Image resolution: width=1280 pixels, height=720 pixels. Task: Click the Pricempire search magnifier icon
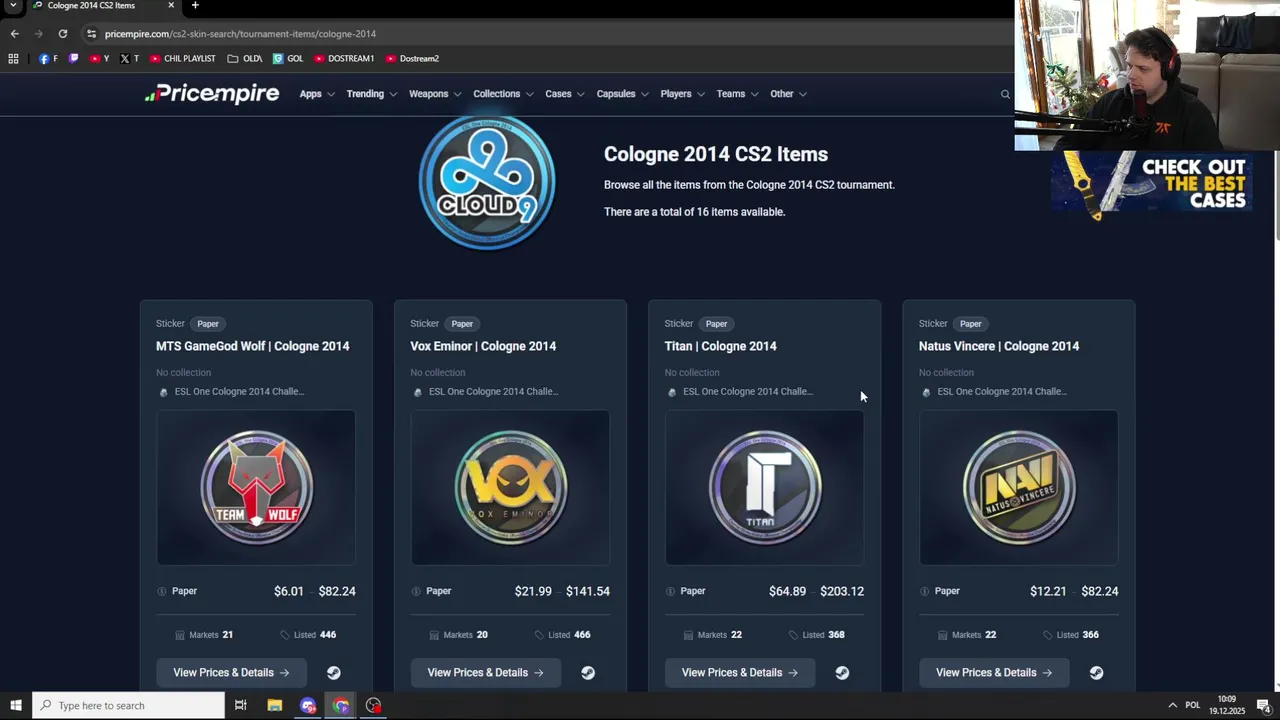(x=1005, y=94)
